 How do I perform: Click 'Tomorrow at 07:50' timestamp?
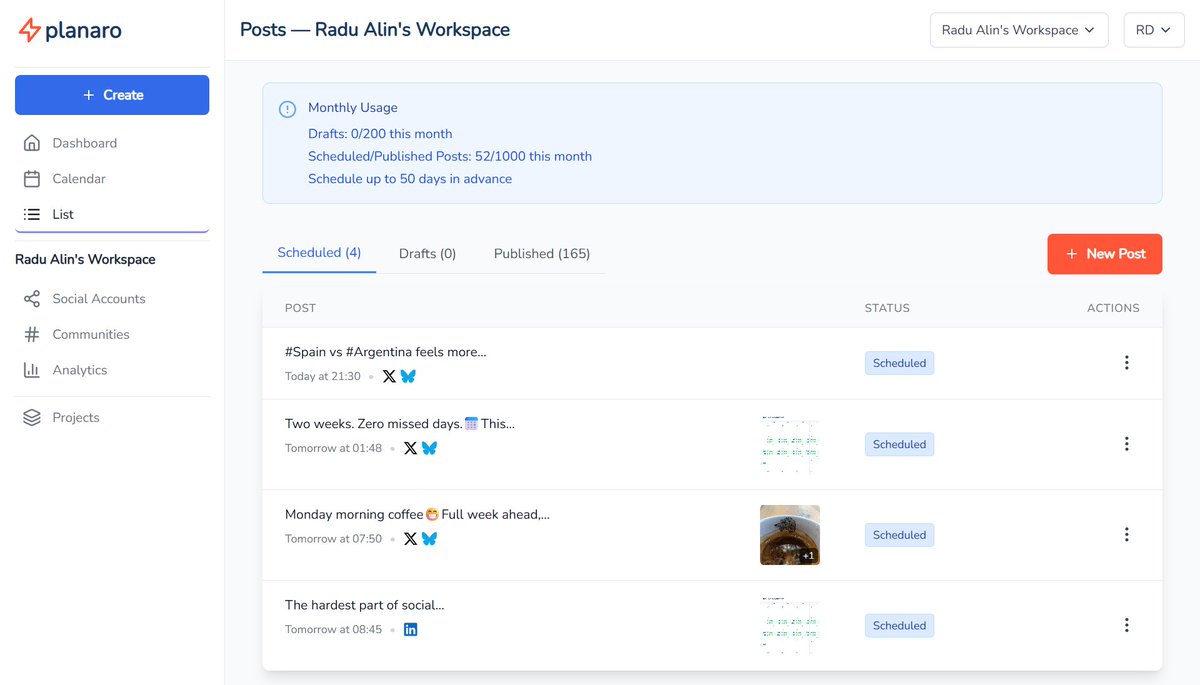click(333, 539)
